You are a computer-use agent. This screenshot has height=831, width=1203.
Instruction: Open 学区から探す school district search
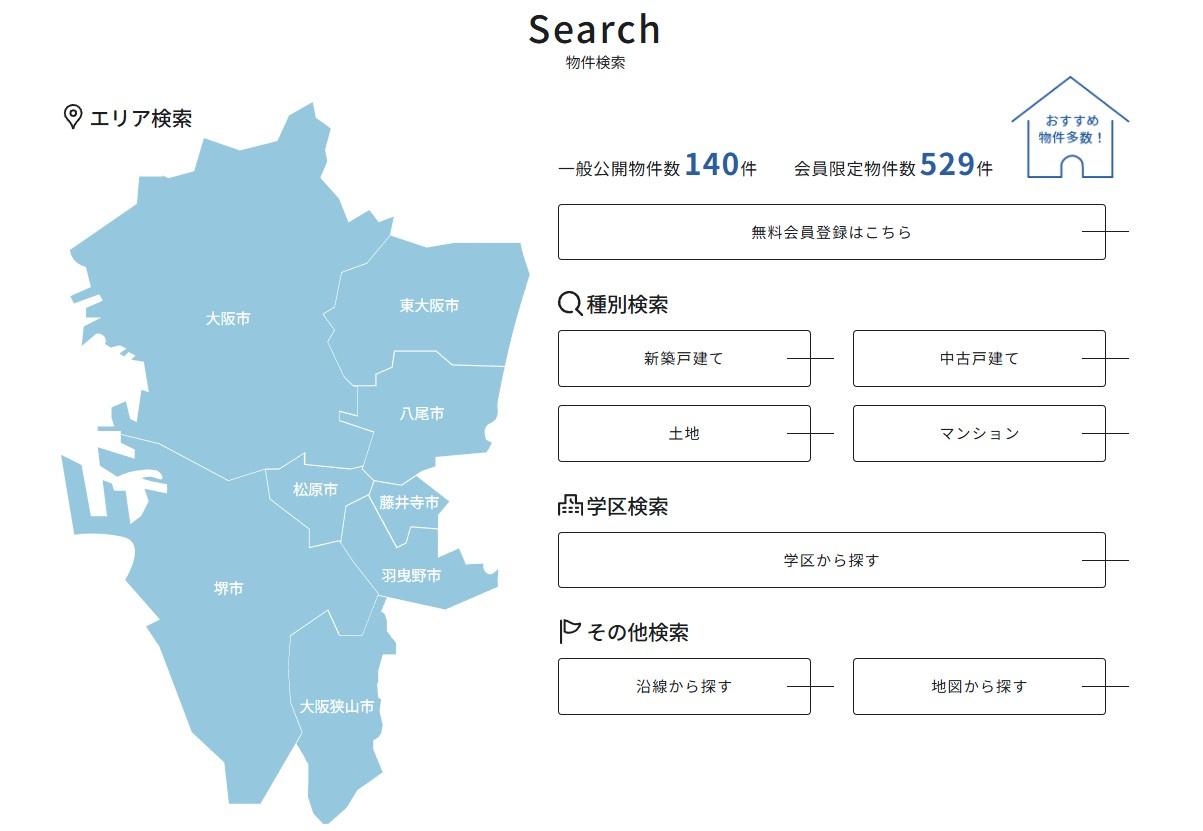831,560
